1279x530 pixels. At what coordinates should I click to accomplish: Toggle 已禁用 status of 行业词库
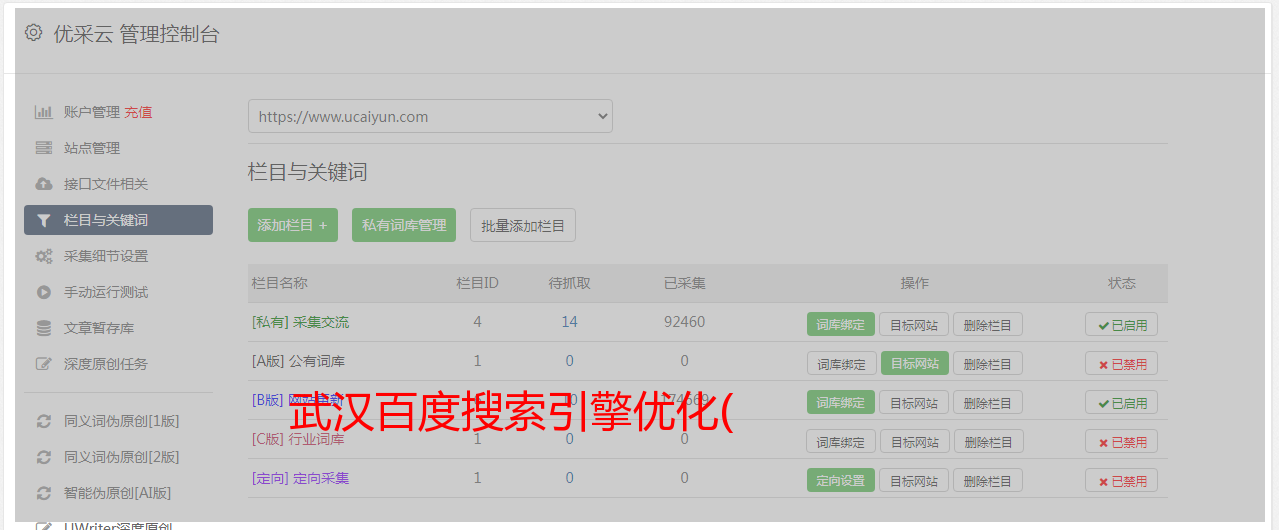(x=1122, y=441)
